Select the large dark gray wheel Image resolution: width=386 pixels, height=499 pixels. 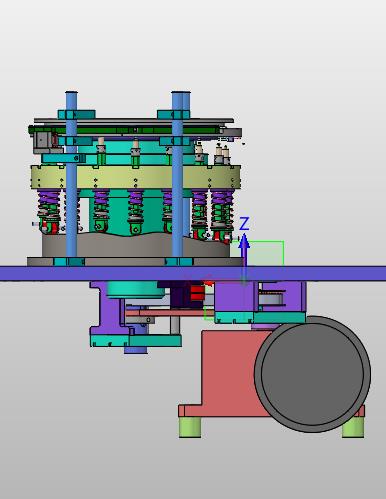point(312,374)
